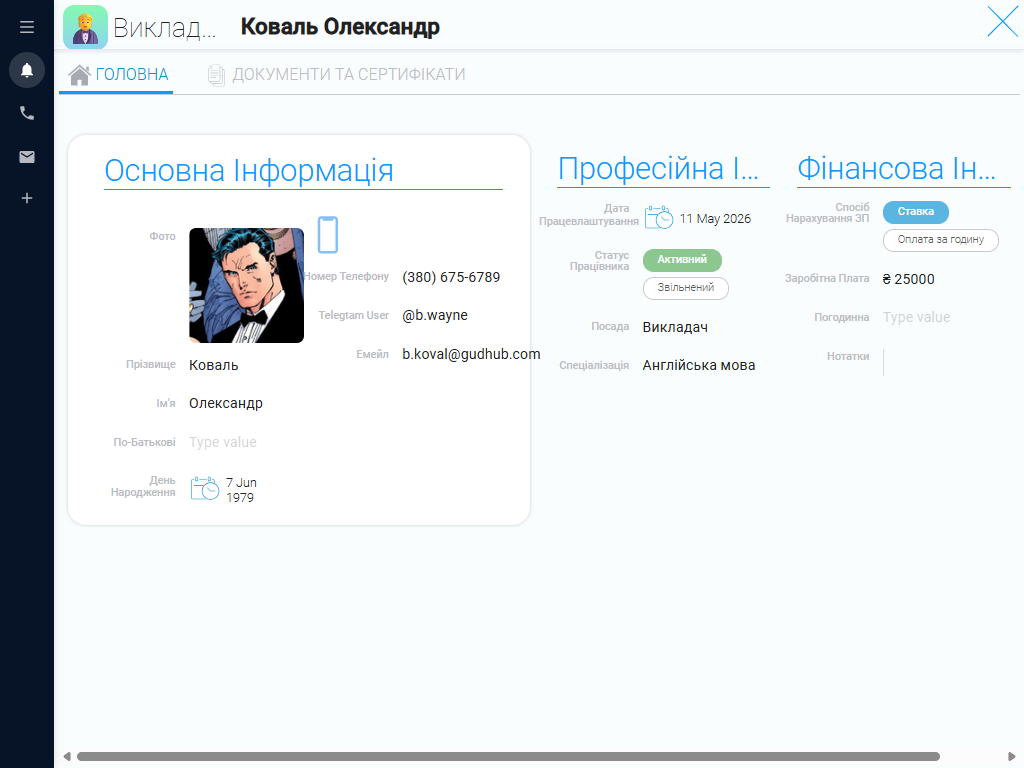
Task: Open the employment date calendar icon
Action: 658,217
